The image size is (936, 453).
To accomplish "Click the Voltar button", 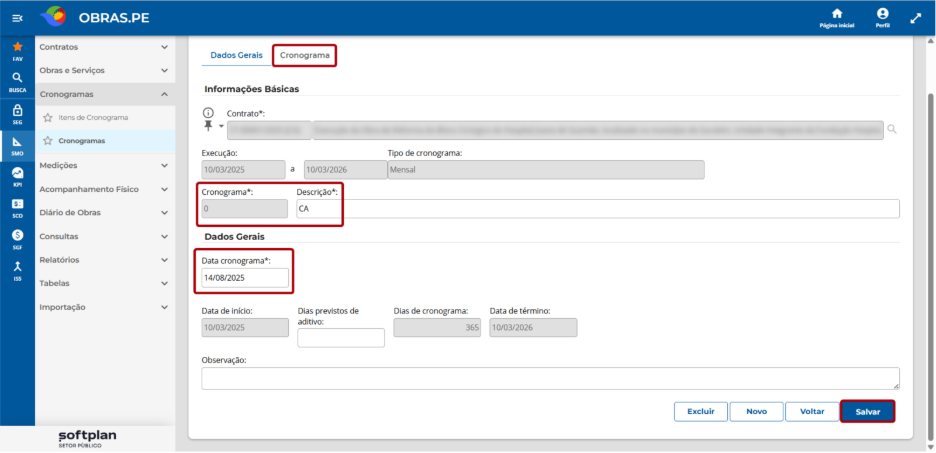I will pos(812,412).
